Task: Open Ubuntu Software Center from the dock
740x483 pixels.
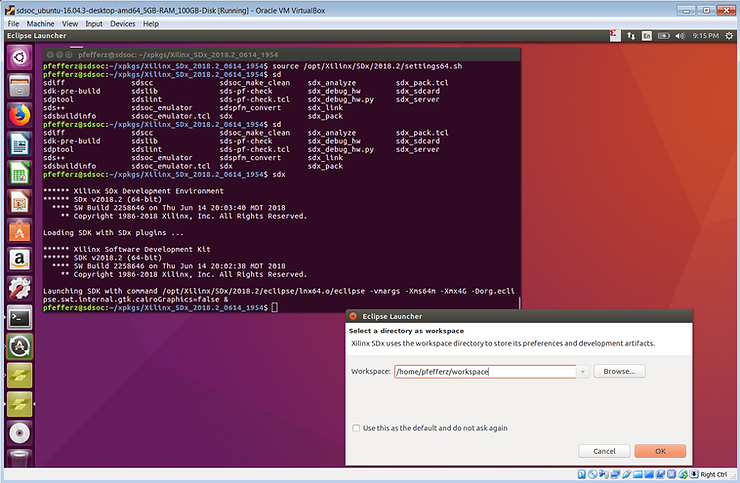Action: (x=19, y=231)
